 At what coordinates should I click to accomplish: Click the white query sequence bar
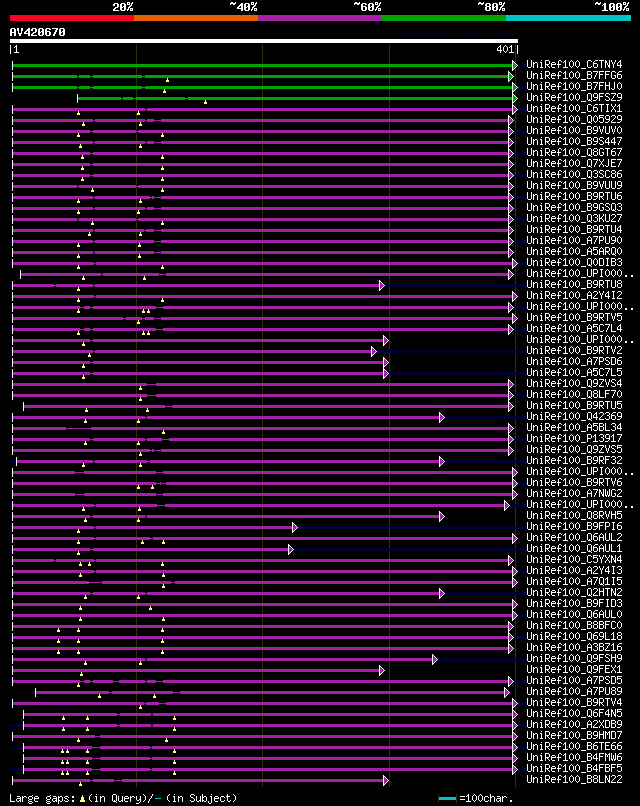point(264,41)
